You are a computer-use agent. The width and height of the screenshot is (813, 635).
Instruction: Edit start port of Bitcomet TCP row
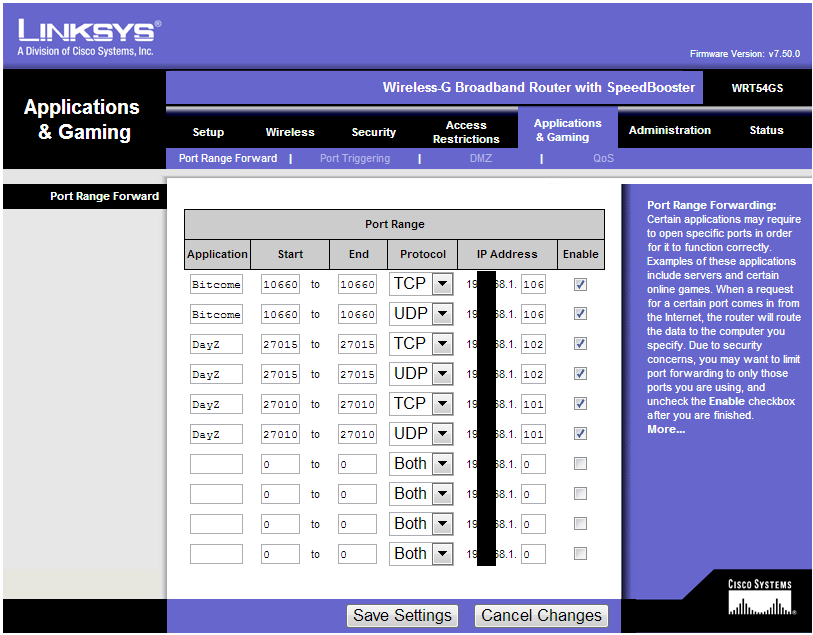(280, 284)
